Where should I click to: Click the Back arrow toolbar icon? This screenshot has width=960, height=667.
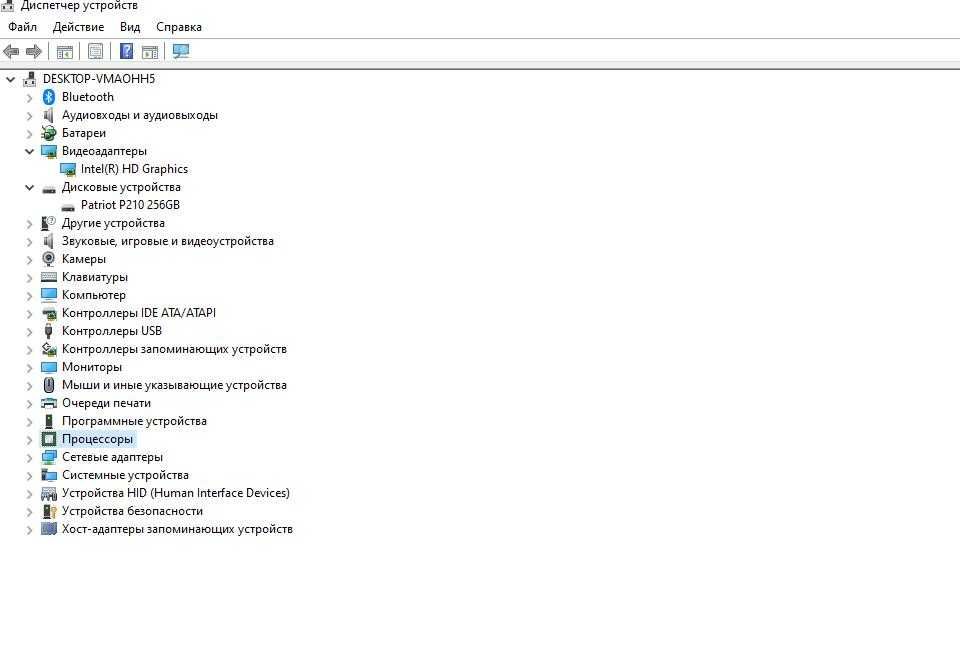click(11, 51)
